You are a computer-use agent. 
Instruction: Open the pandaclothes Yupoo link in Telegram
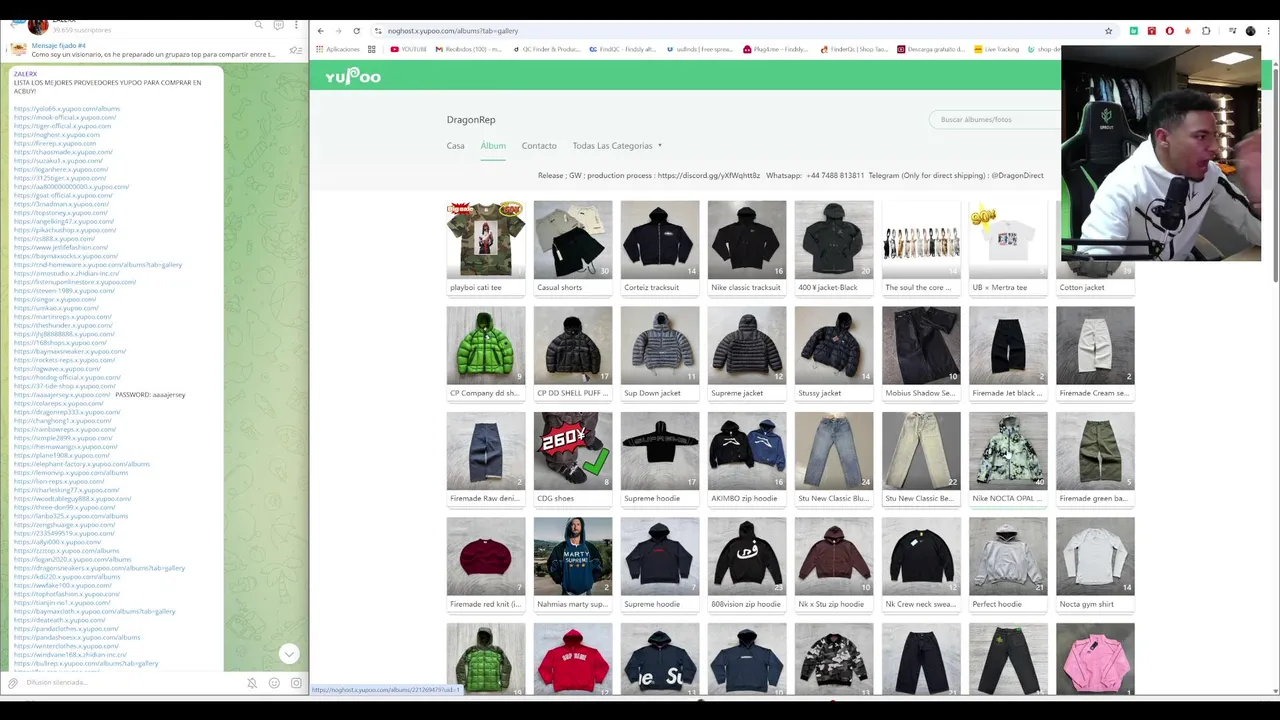(66, 628)
